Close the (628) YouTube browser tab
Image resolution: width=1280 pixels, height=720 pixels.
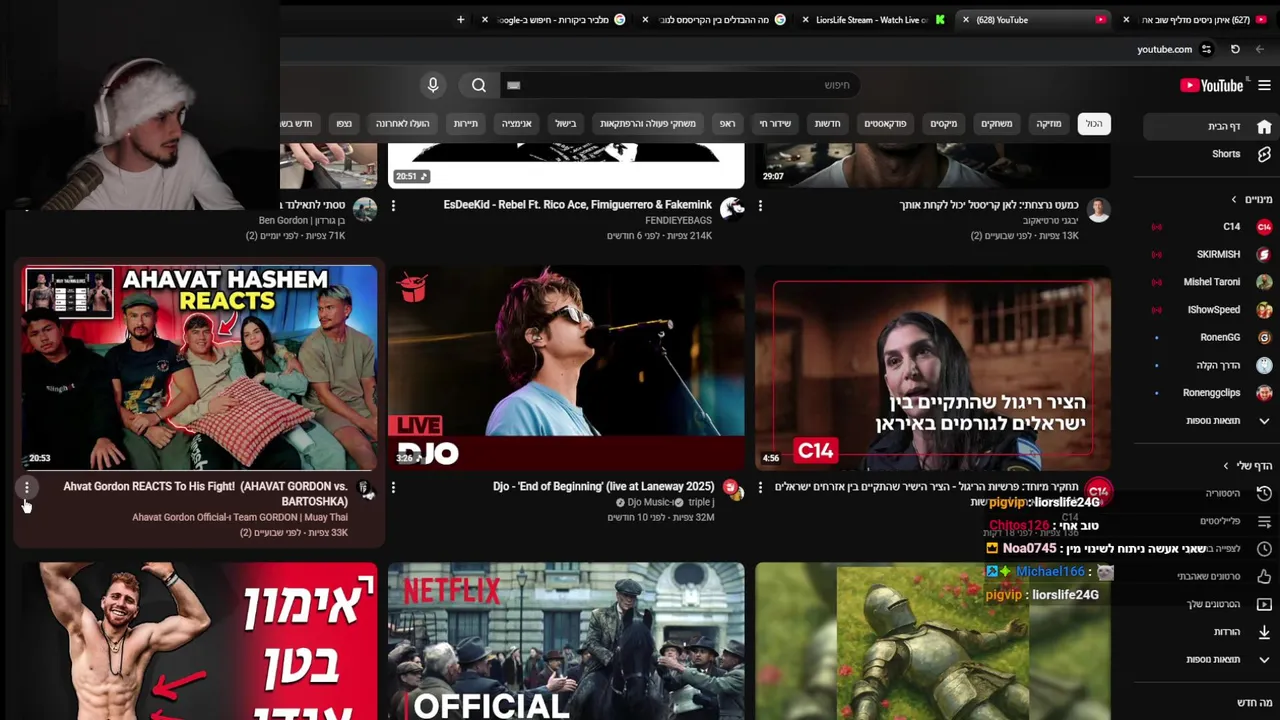[966, 20]
